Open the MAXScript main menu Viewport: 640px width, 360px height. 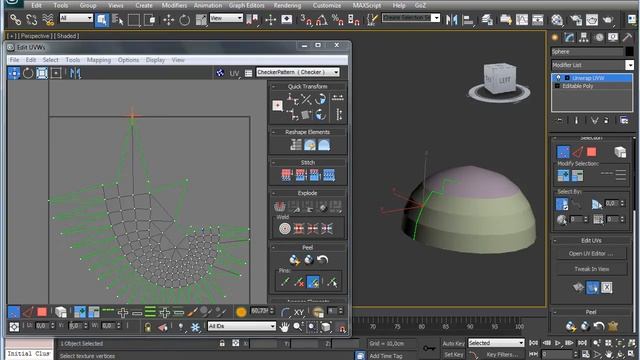click(367, 5)
